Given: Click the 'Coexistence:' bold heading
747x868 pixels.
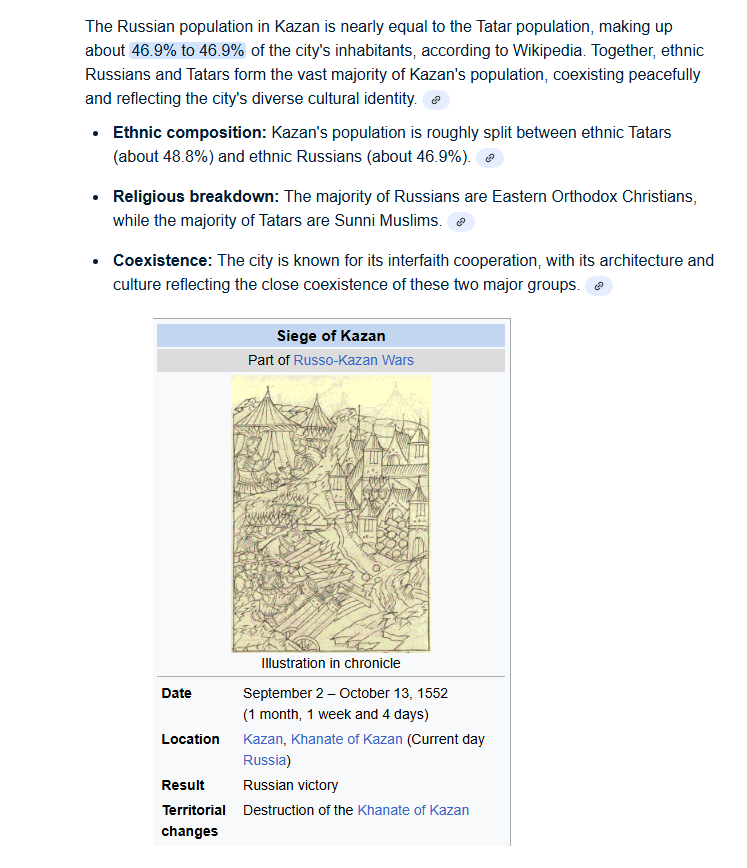Looking at the screenshot, I should point(163,261).
